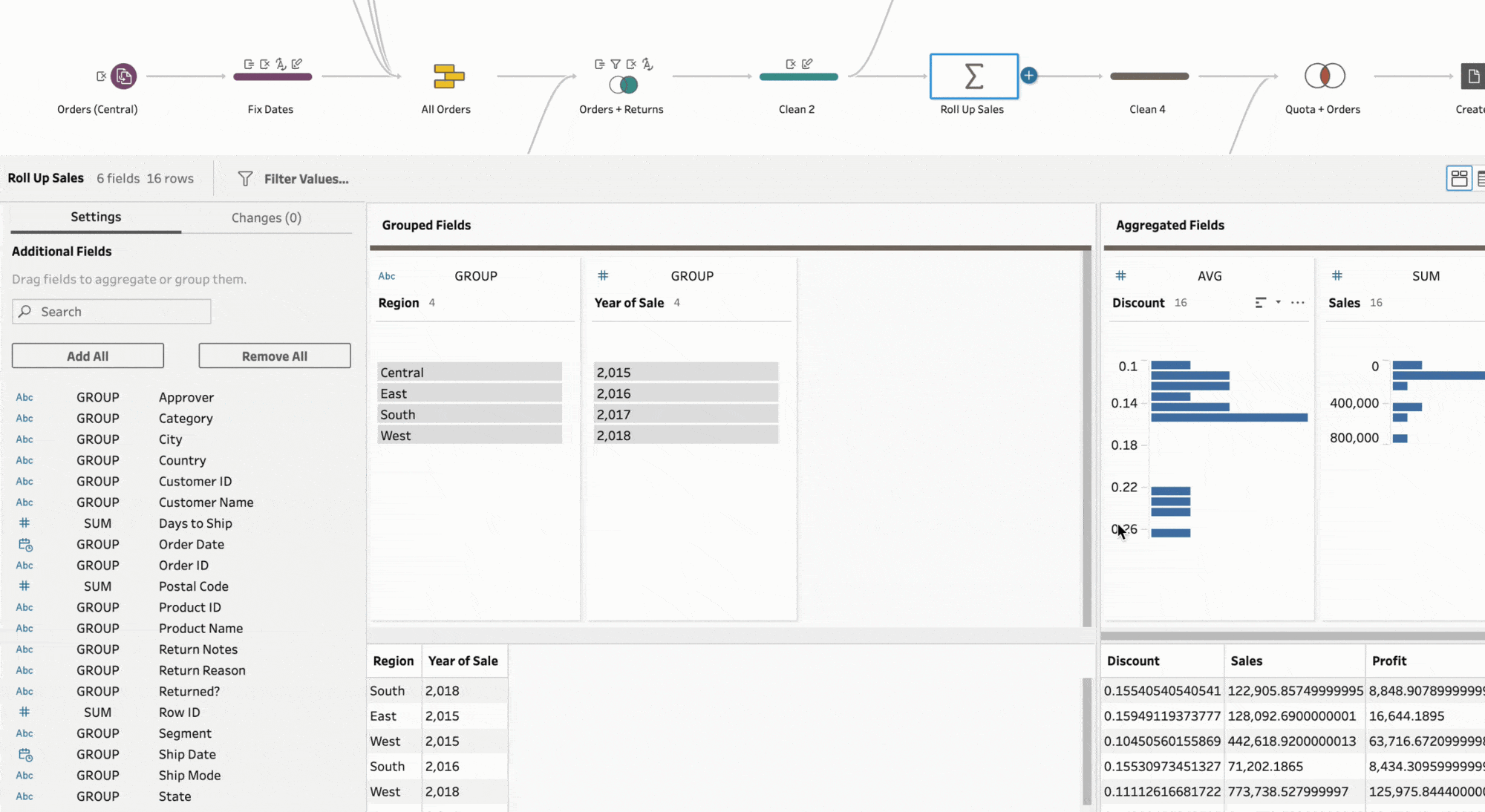Image resolution: width=1485 pixels, height=812 pixels.
Task: Click the Region column header in data grid
Action: (x=394, y=661)
